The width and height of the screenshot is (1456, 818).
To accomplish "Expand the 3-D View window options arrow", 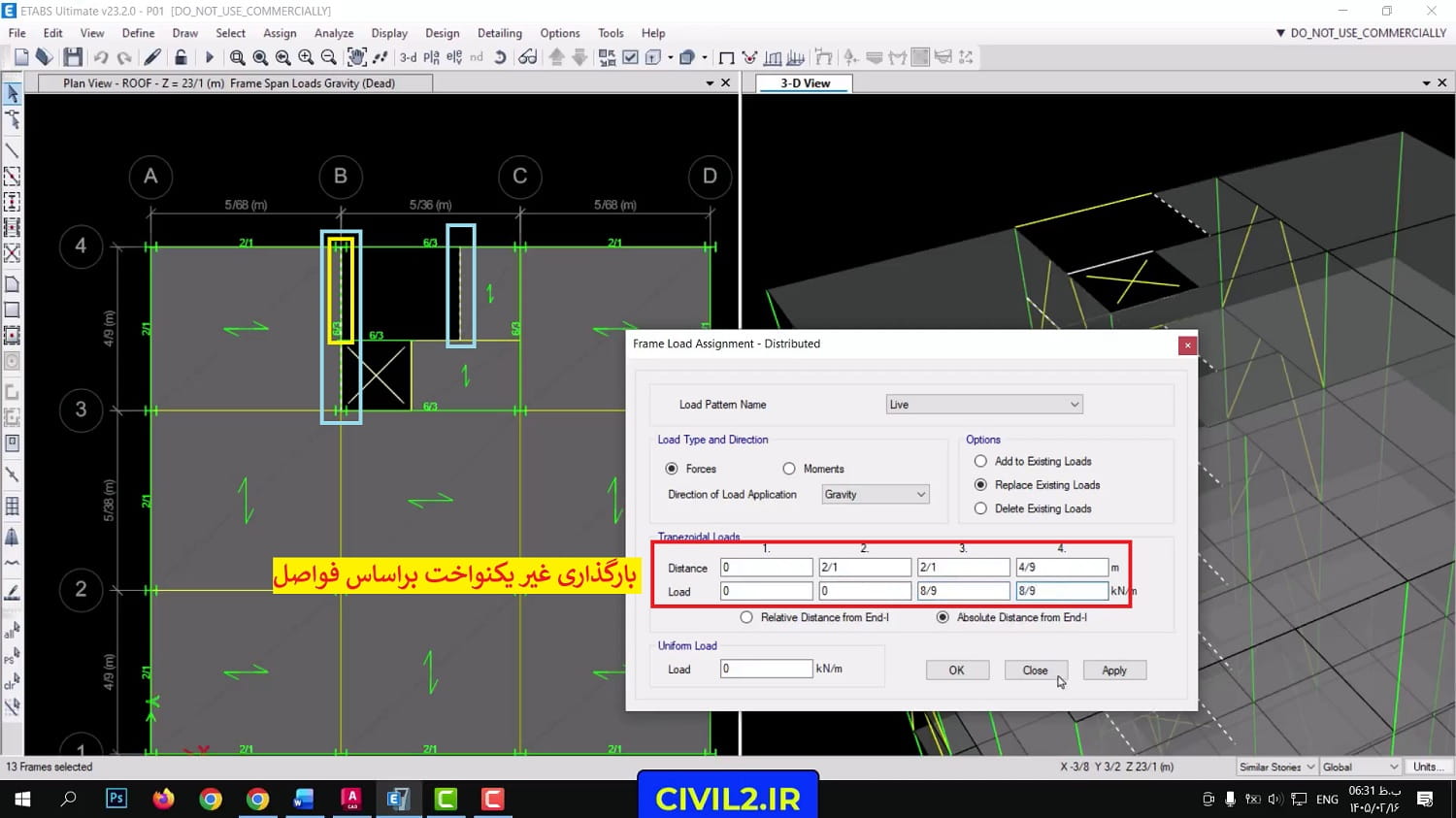I will 1426,83.
